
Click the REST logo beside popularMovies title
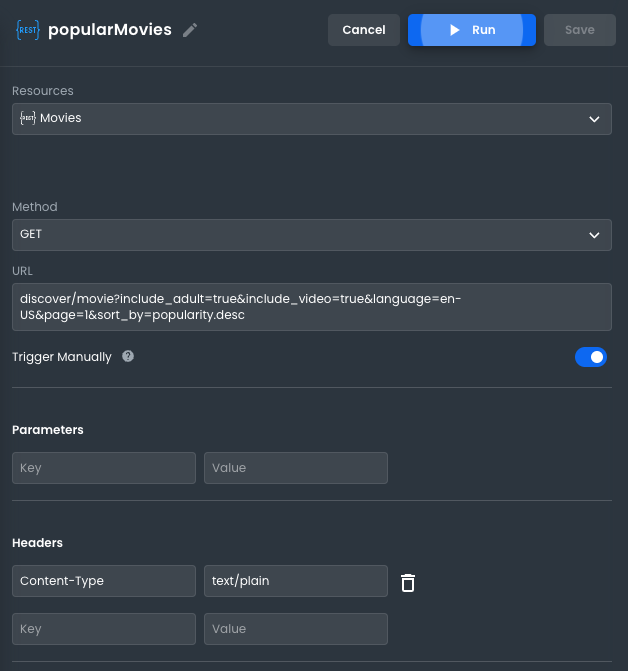[x=27, y=30]
